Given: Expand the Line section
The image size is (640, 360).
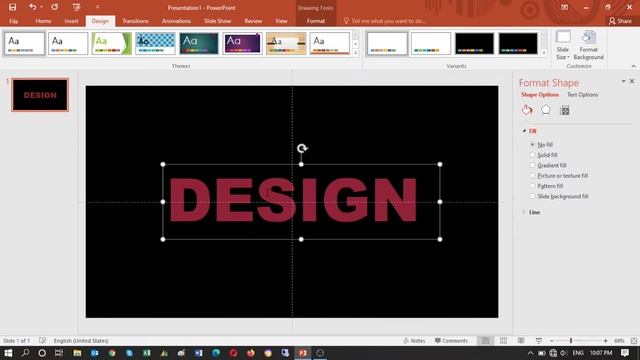Looking at the screenshot, I should 524,212.
